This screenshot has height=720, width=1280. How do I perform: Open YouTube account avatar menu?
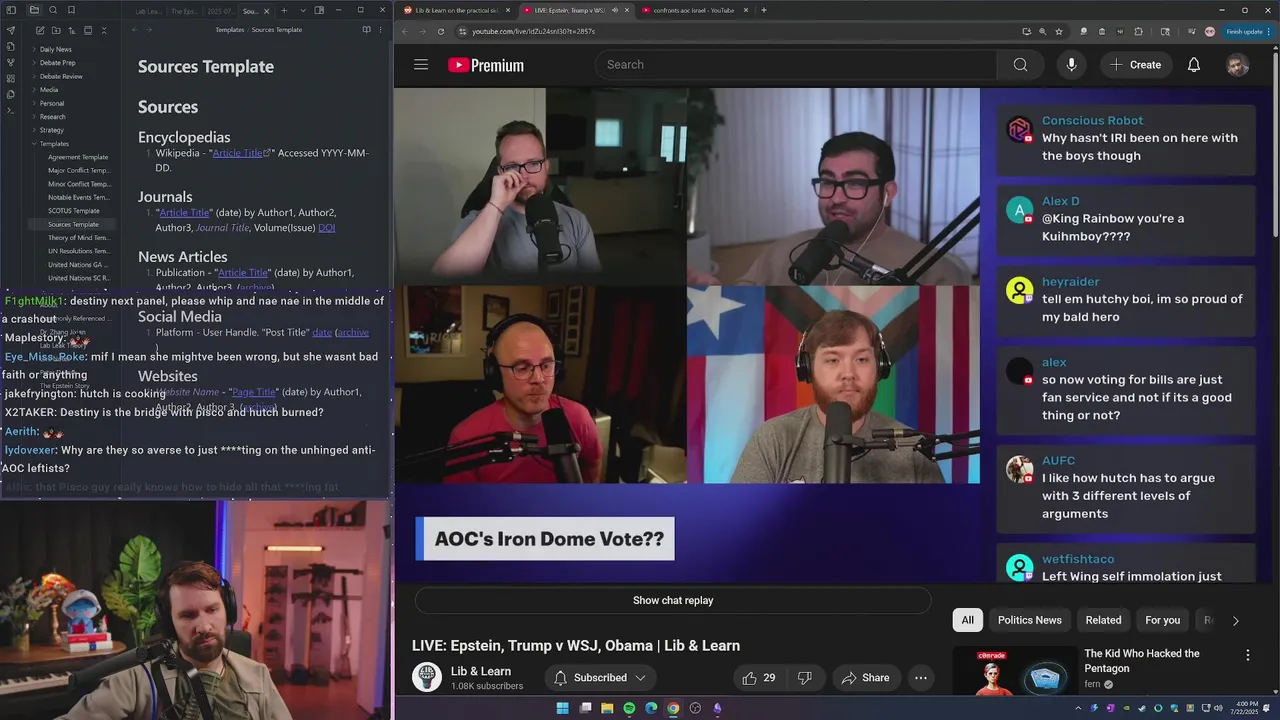coord(1238,65)
